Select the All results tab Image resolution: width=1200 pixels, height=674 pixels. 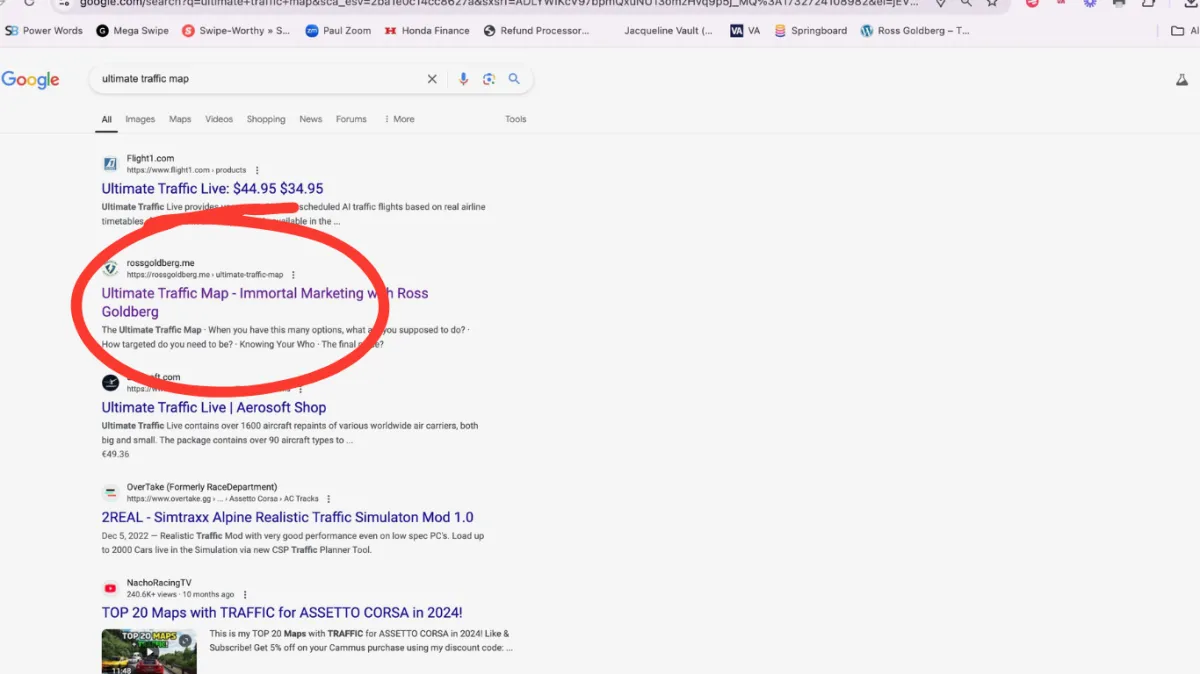[106, 119]
